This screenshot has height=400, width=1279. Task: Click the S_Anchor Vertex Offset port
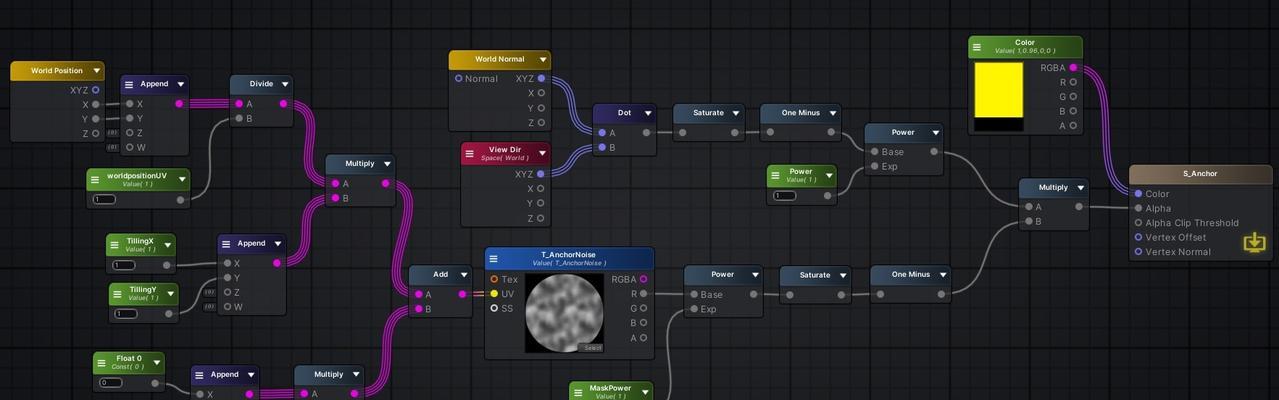pos(1138,237)
